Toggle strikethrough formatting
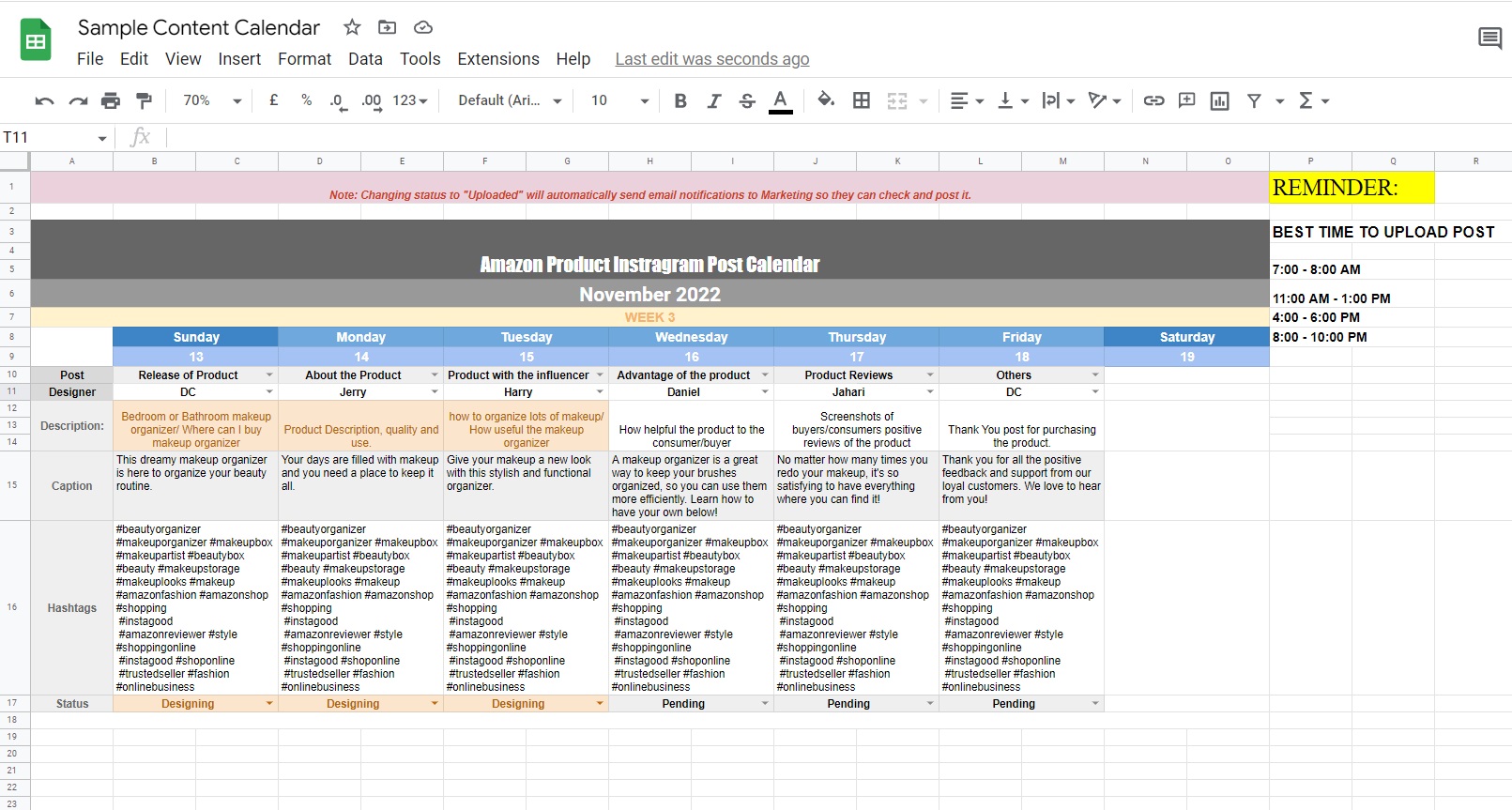The image size is (1512, 810). (x=747, y=100)
